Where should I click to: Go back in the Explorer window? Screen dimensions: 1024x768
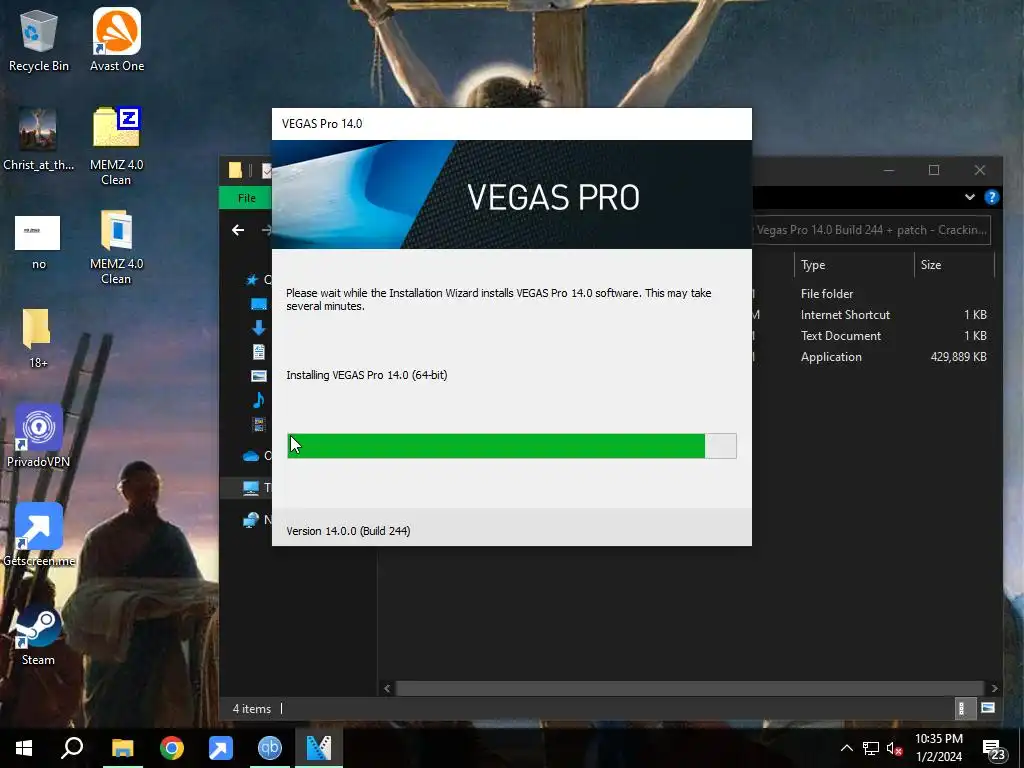[238, 230]
